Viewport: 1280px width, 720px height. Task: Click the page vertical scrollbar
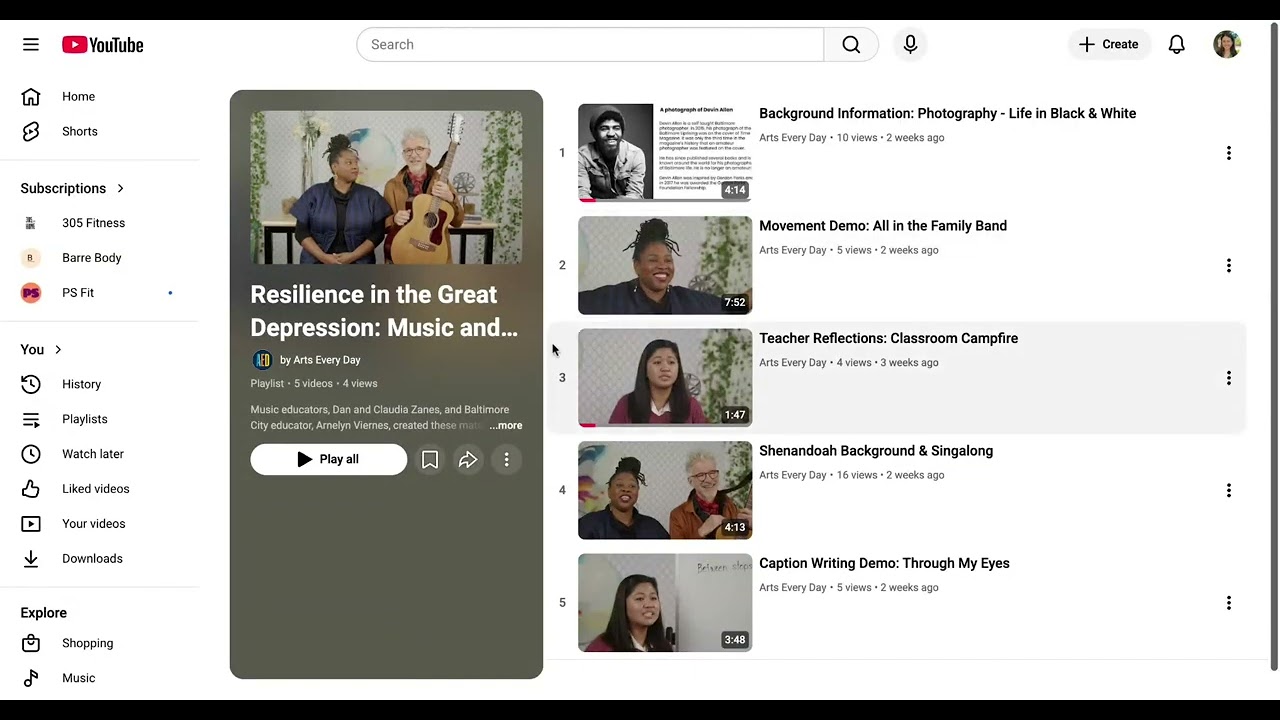point(1274,347)
